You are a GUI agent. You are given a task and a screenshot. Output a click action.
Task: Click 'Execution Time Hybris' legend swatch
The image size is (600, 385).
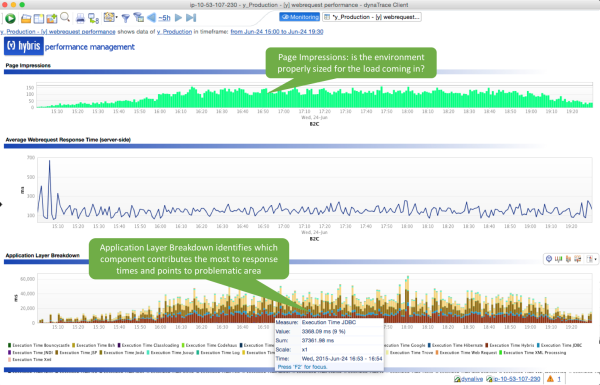pos(487,345)
